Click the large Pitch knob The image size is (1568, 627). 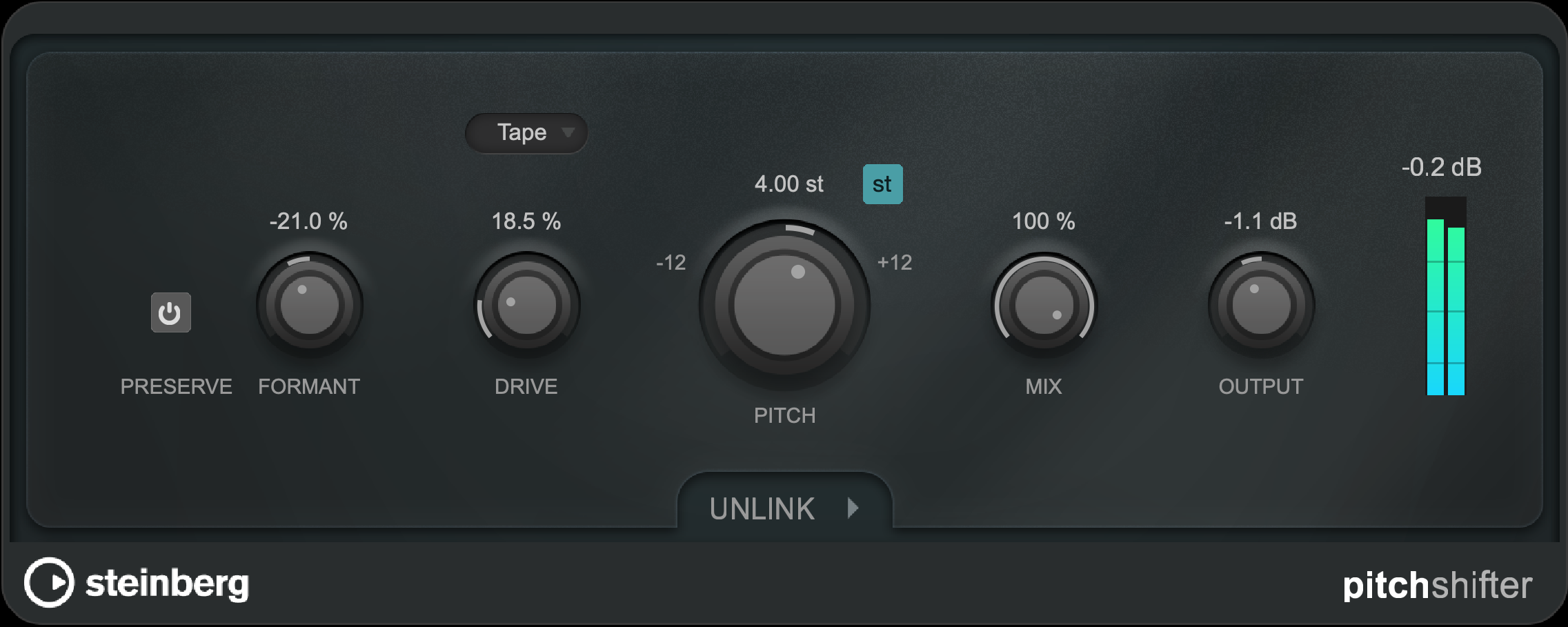784,305
